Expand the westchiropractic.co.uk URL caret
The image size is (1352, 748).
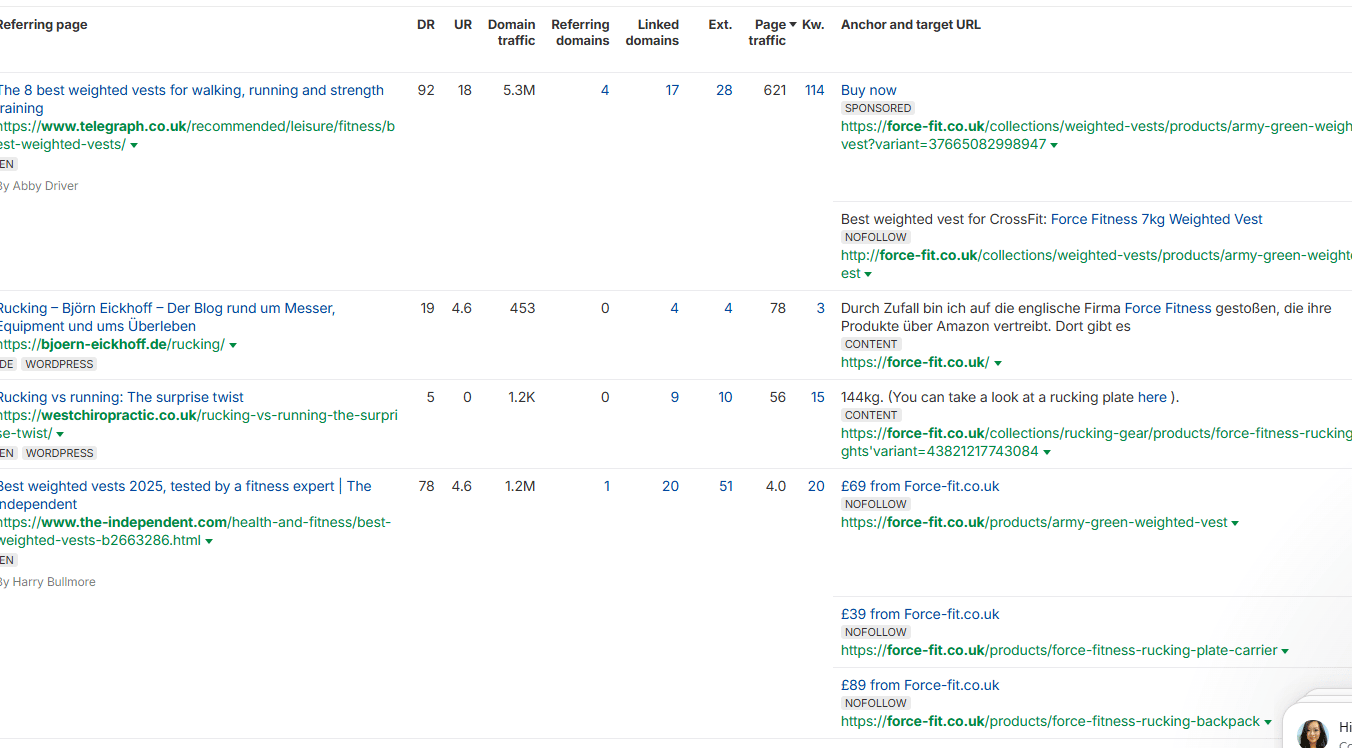[x=60, y=434]
